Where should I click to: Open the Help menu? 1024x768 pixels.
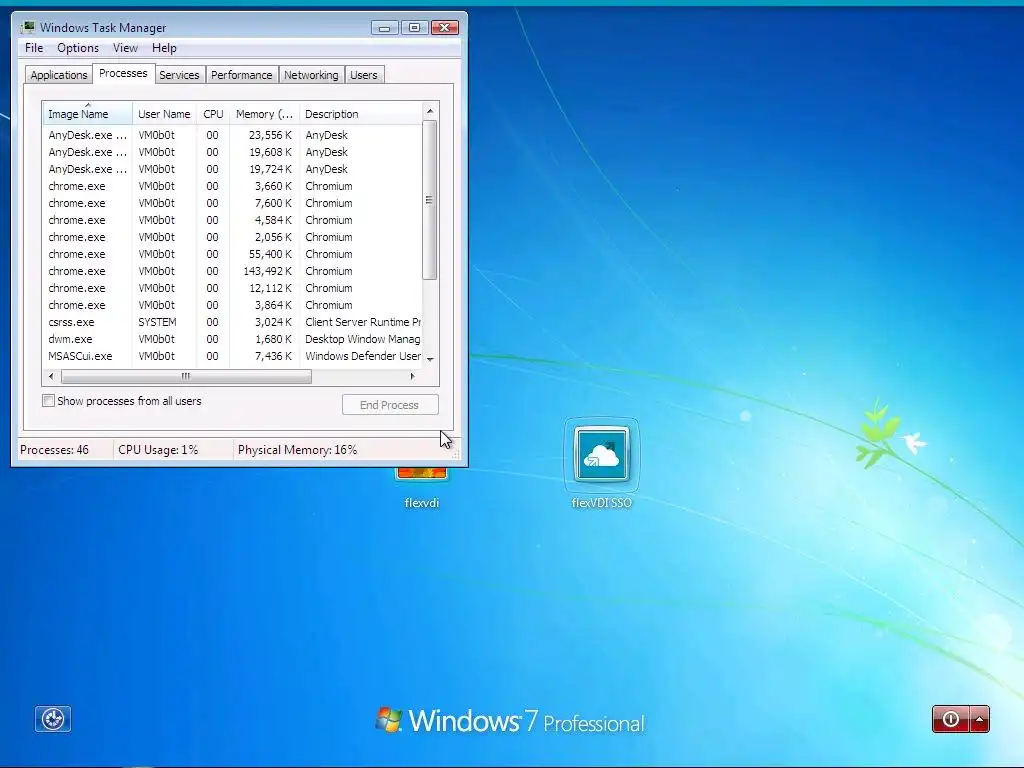164,48
